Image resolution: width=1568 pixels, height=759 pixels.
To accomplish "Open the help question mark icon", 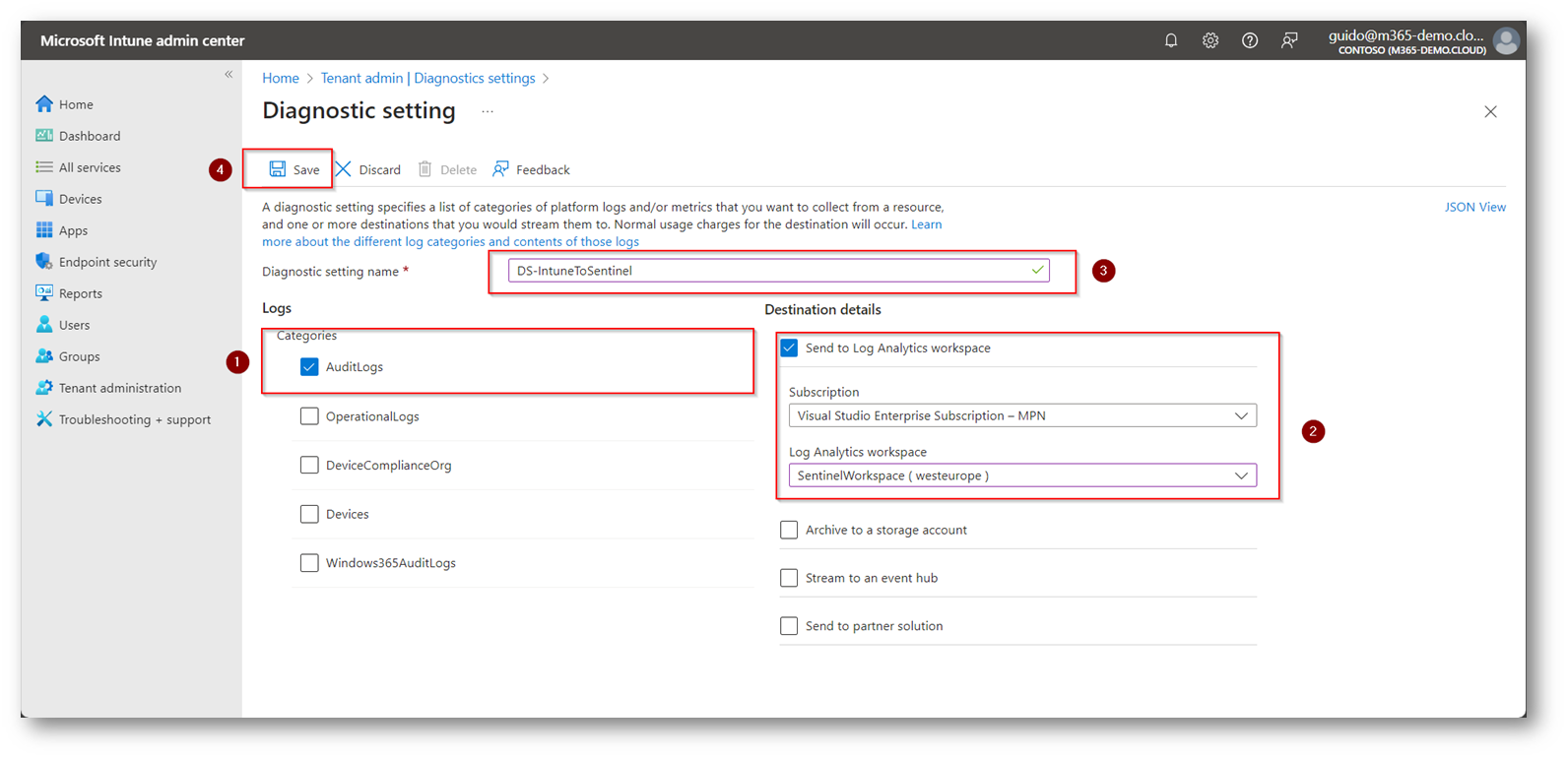I will (x=1250, y=40).
